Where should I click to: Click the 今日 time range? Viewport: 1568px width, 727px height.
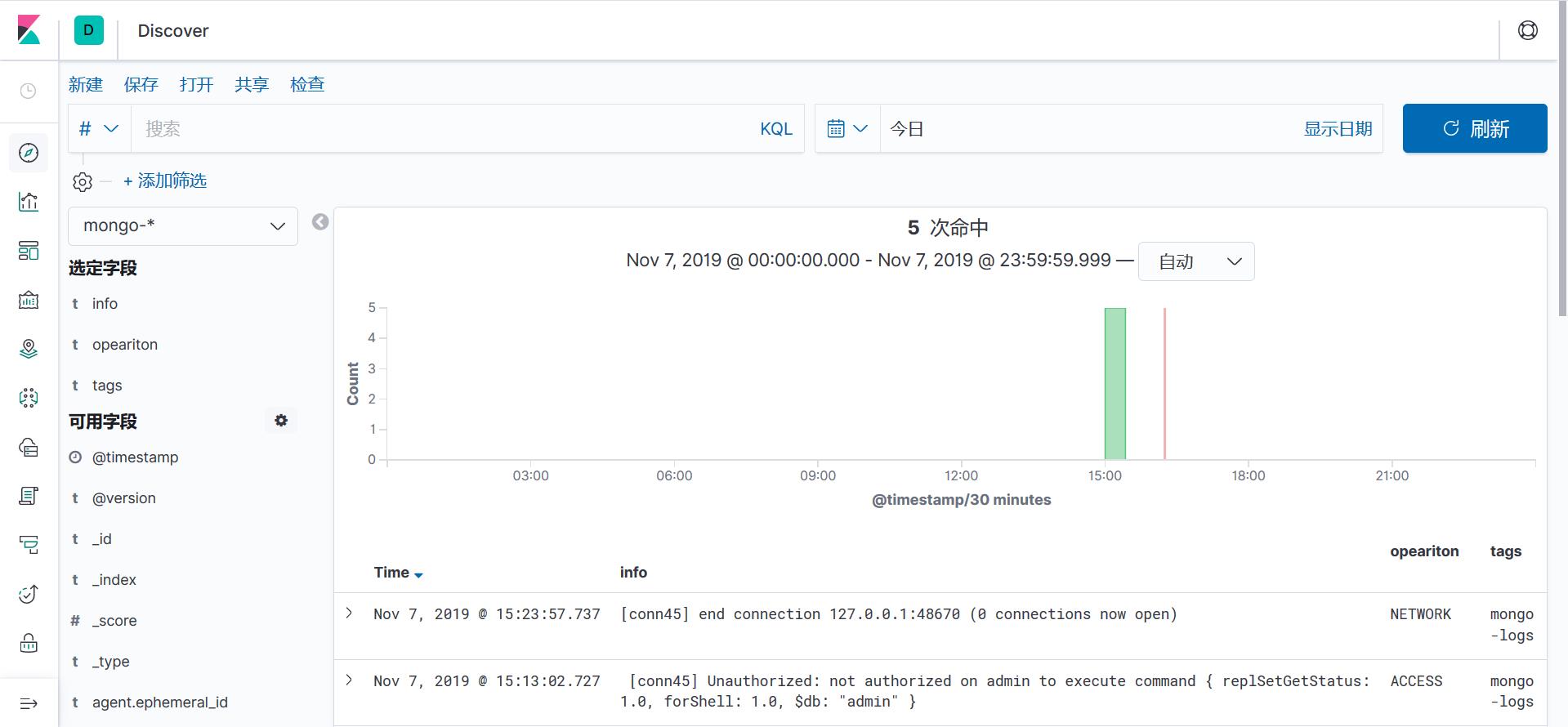click(907, 129)
